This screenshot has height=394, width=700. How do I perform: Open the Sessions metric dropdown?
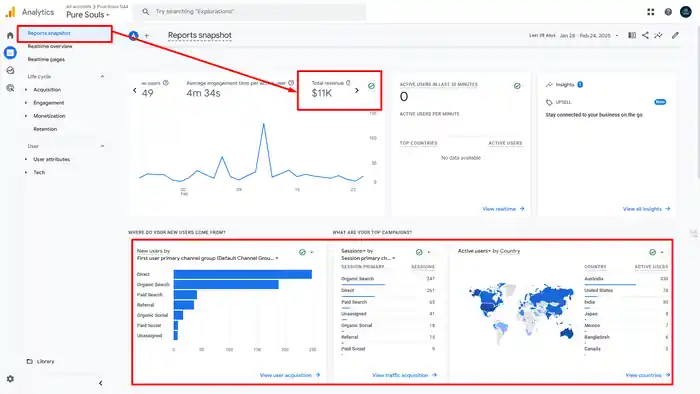[x=354, y=251]
